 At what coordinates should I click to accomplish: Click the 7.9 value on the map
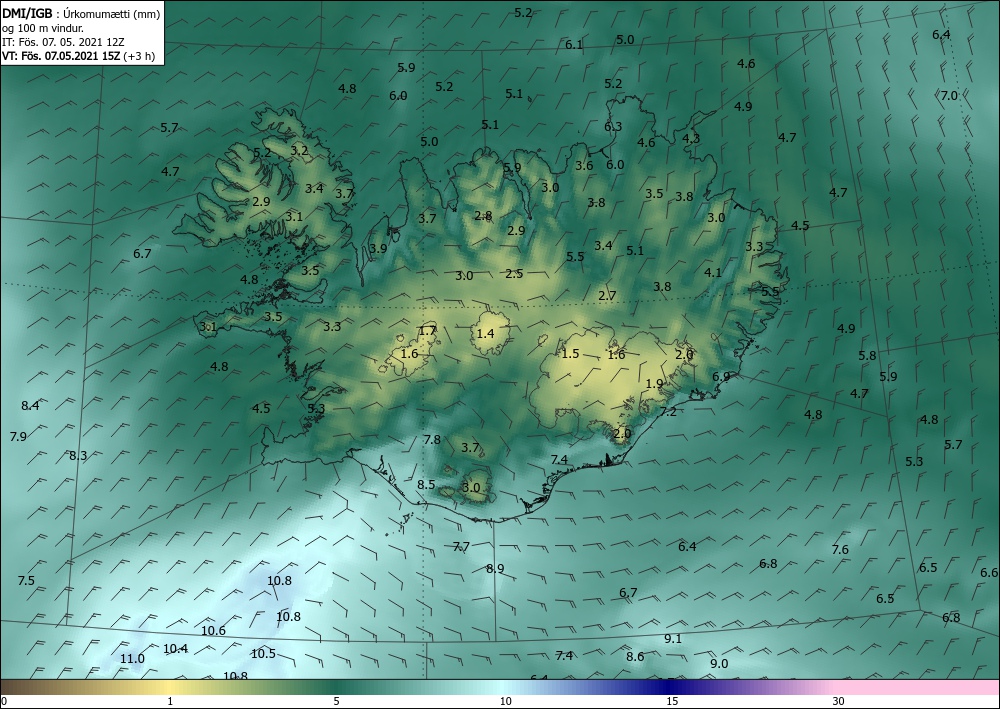[x=18, y=437]
